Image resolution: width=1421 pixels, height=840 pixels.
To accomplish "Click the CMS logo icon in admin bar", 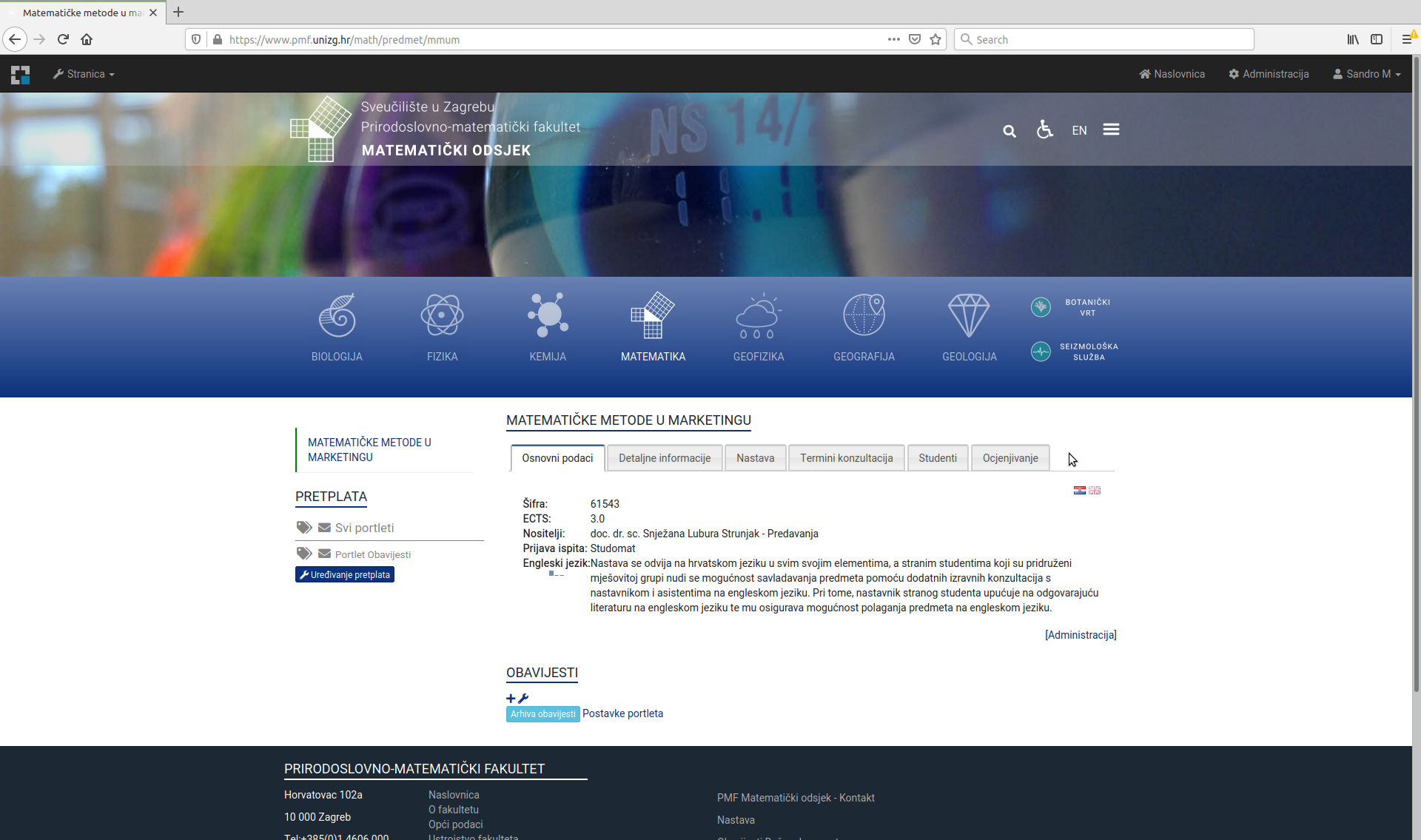I will click(21, 74).
